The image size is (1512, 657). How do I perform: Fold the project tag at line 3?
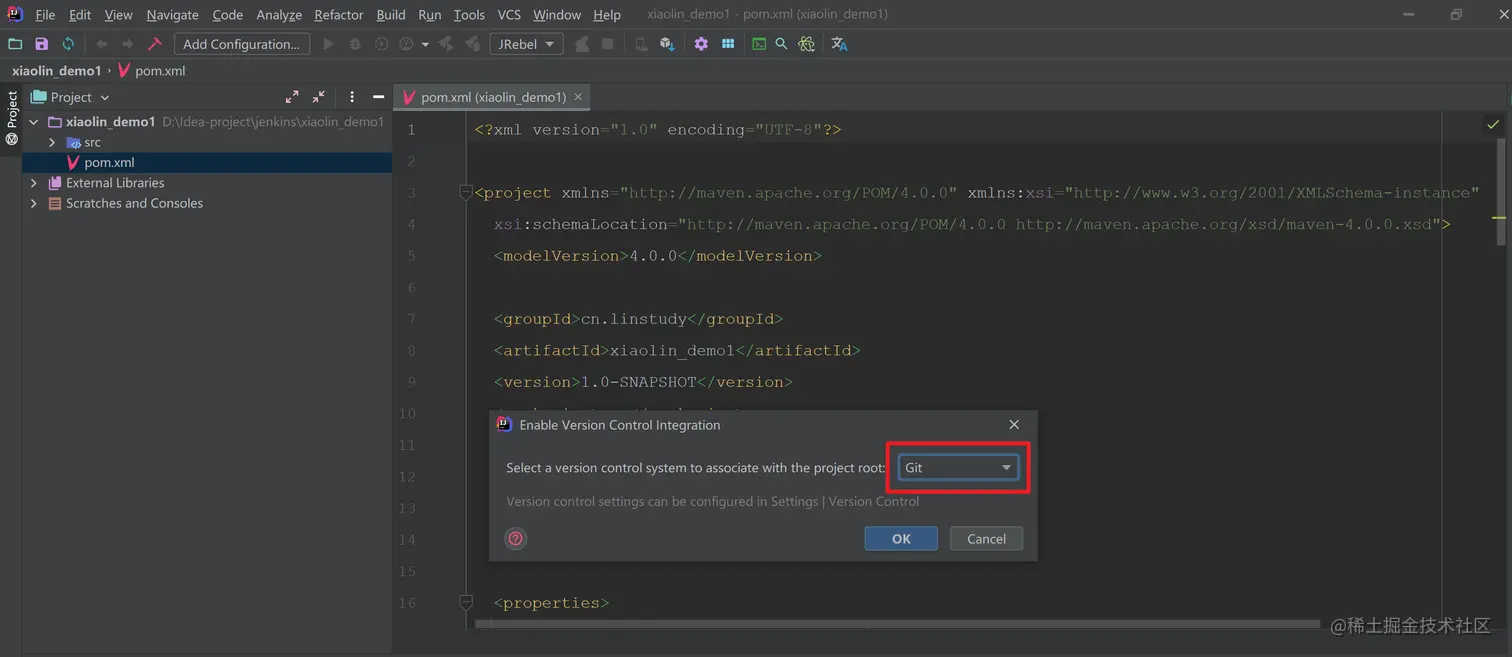click(465, 192)
